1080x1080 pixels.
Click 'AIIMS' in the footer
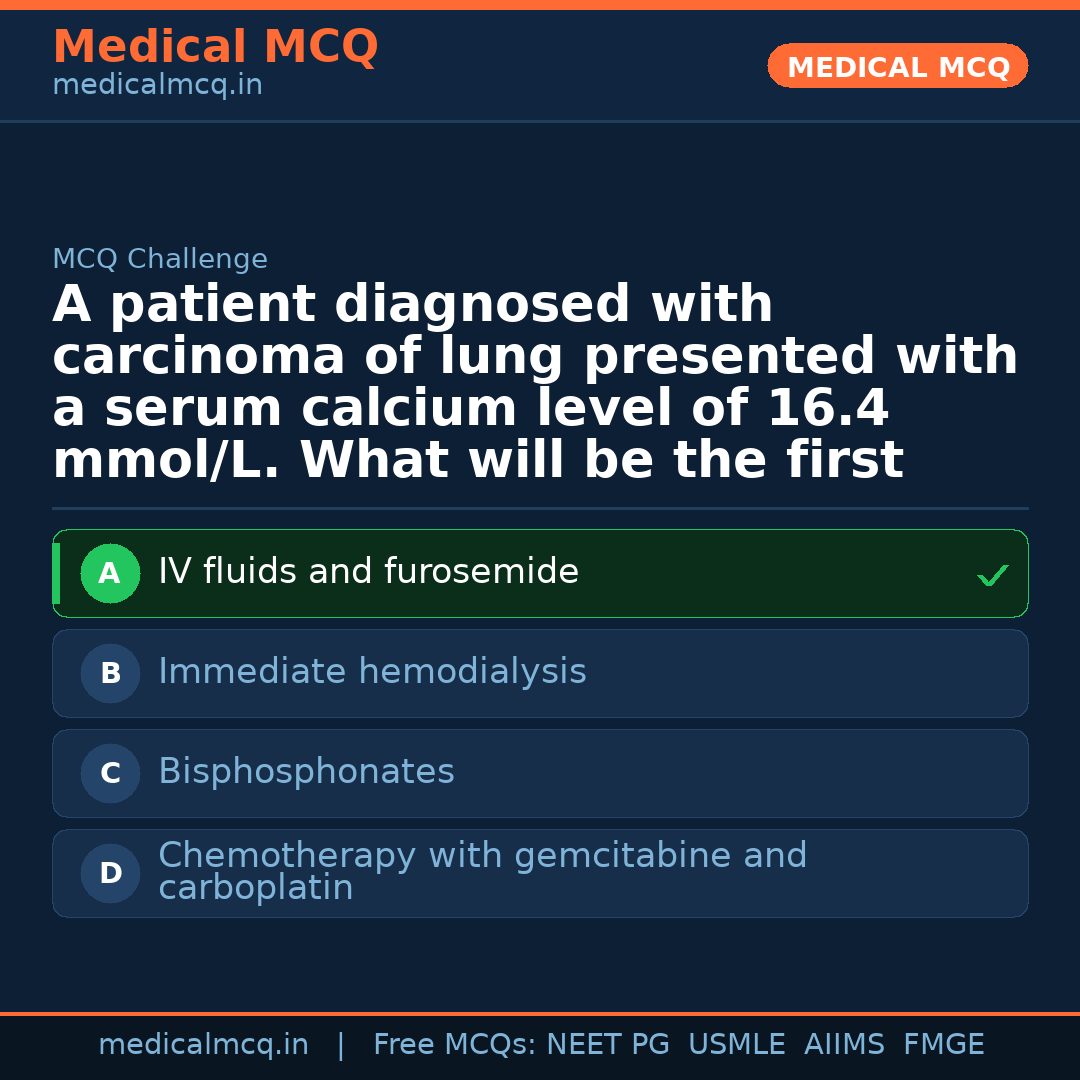844,1045
